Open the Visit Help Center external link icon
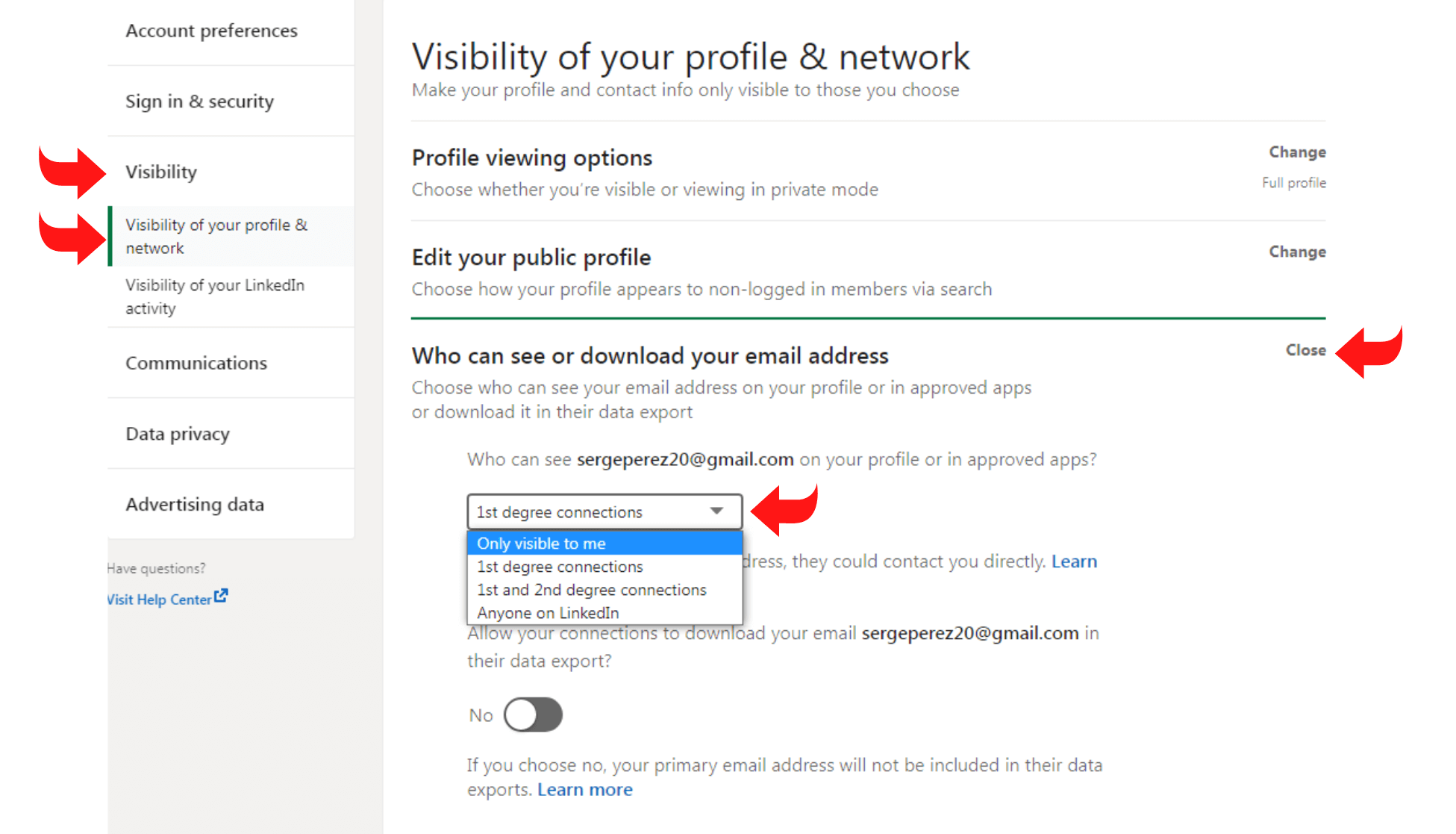The height and width of the screenshot is (834, 1456). click(x=220, y=594)
